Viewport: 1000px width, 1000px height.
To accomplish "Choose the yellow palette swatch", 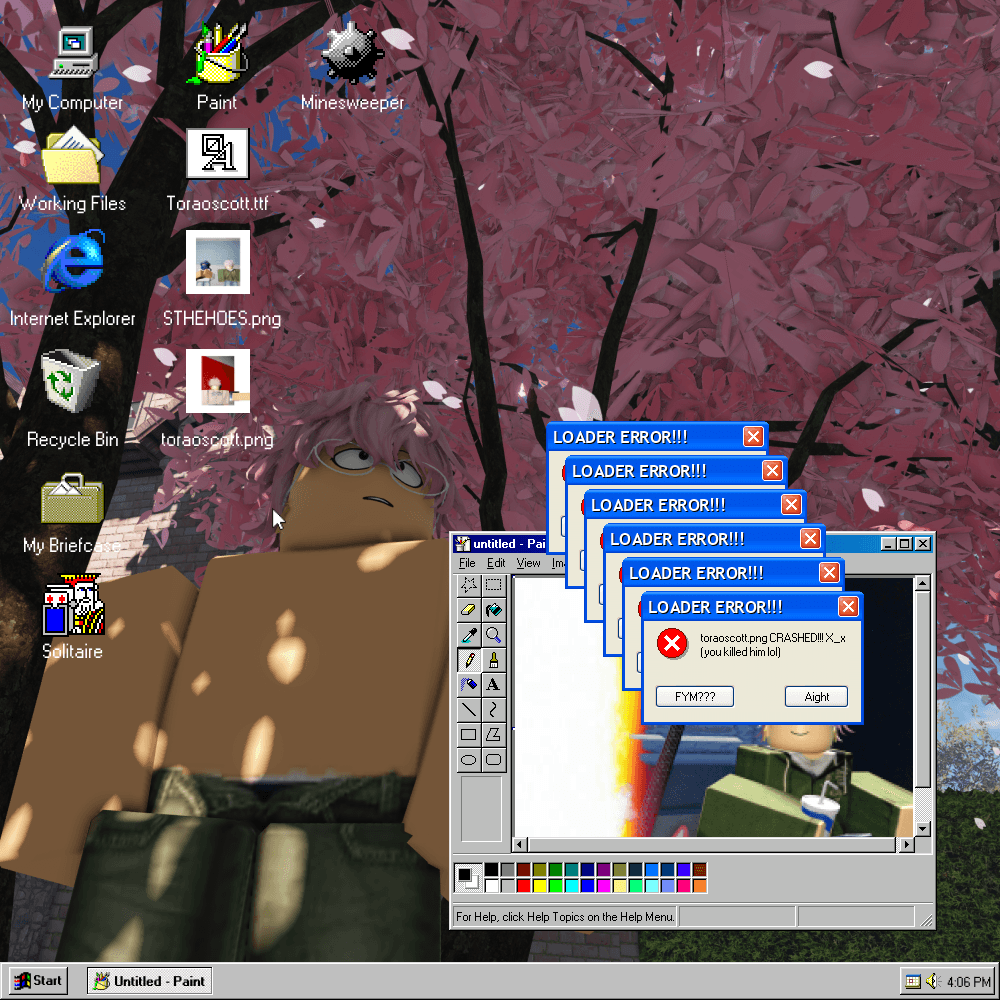I will (540, 885).
